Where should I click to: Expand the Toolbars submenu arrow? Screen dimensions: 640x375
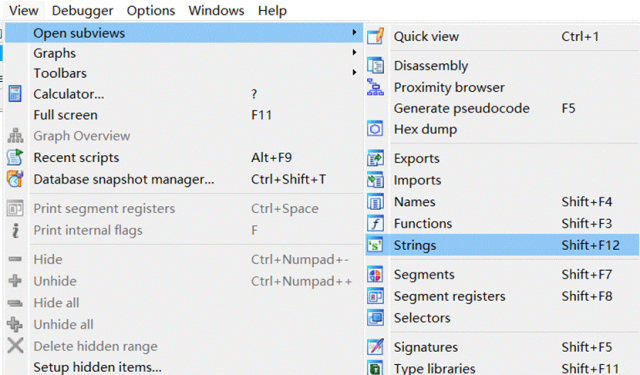click(354, 73)
